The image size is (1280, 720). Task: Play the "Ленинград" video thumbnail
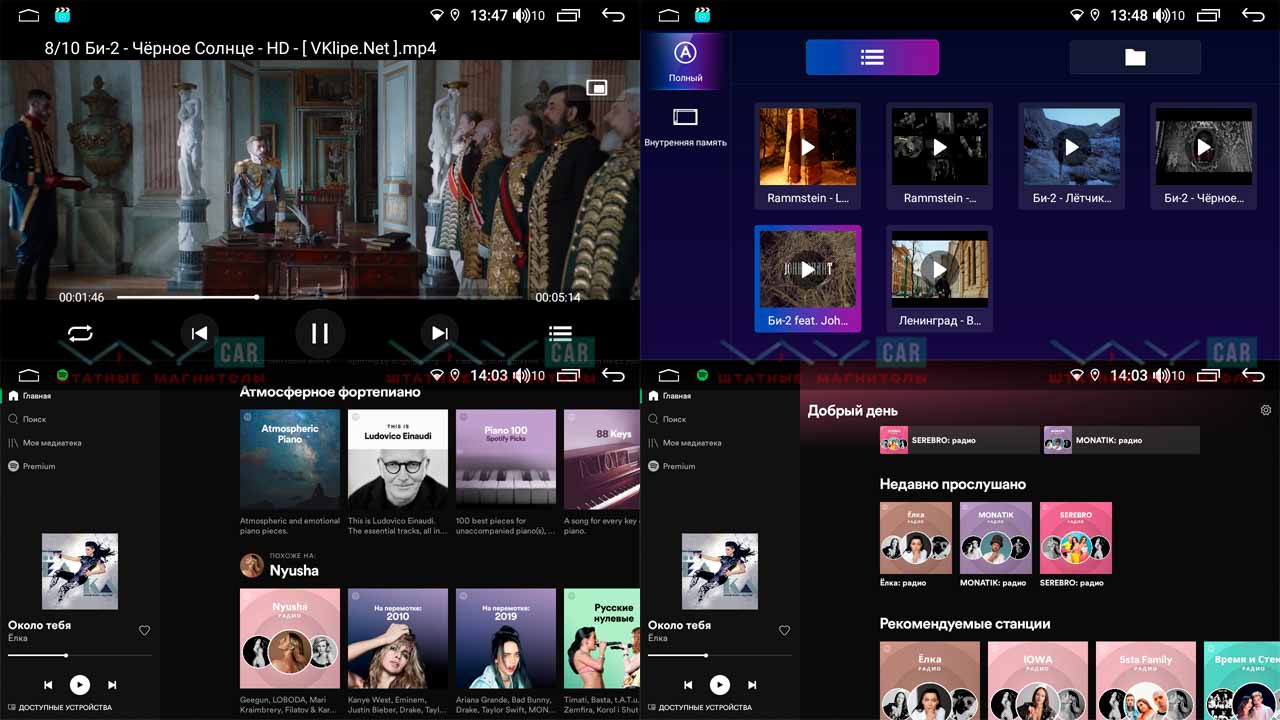tap(939, 270)
